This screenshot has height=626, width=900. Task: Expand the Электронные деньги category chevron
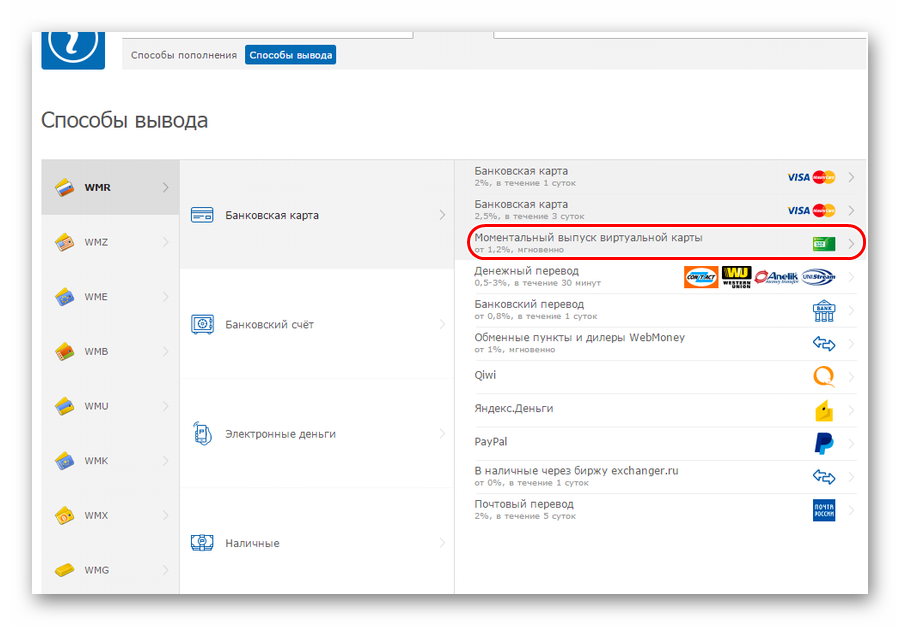(x=442, y=434)
